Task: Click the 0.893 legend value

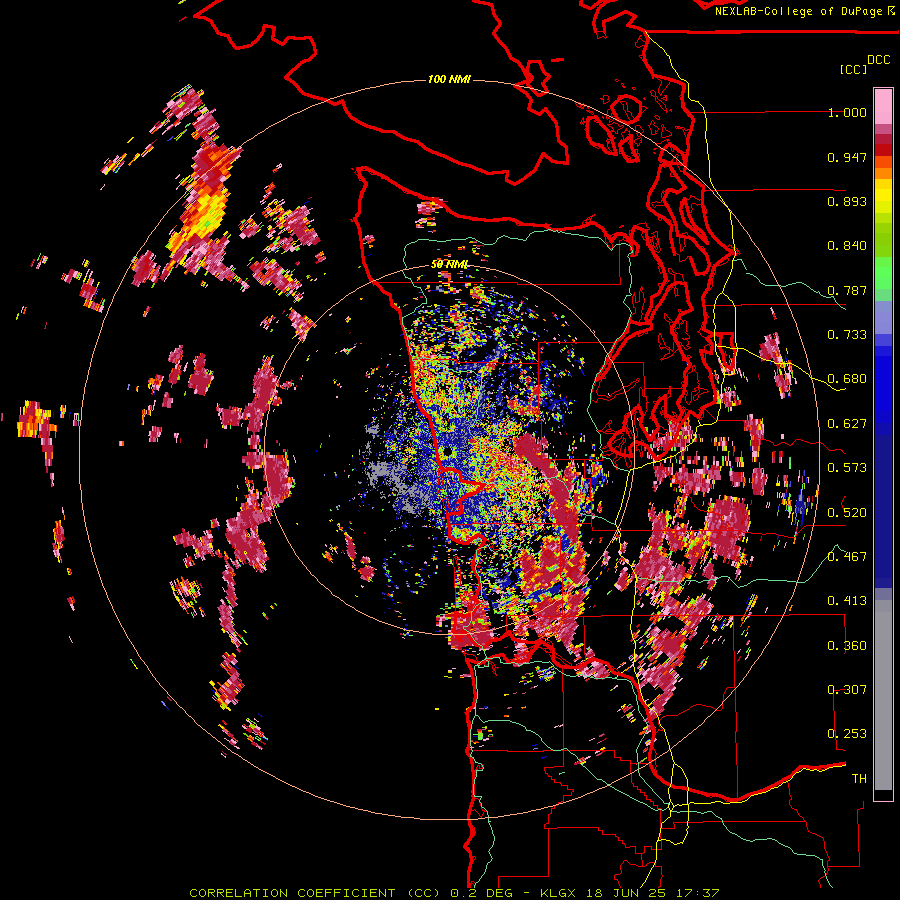Action: pos(847,201)
